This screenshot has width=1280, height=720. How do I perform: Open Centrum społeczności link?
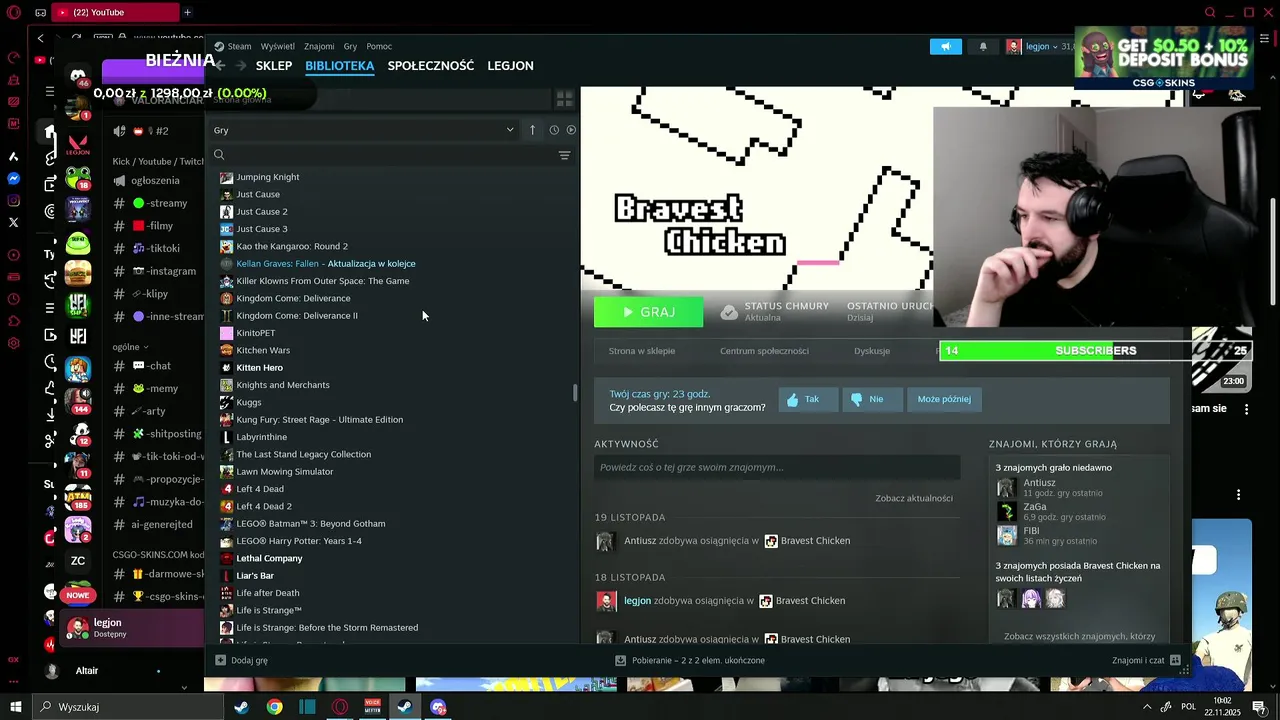(764, 351)
